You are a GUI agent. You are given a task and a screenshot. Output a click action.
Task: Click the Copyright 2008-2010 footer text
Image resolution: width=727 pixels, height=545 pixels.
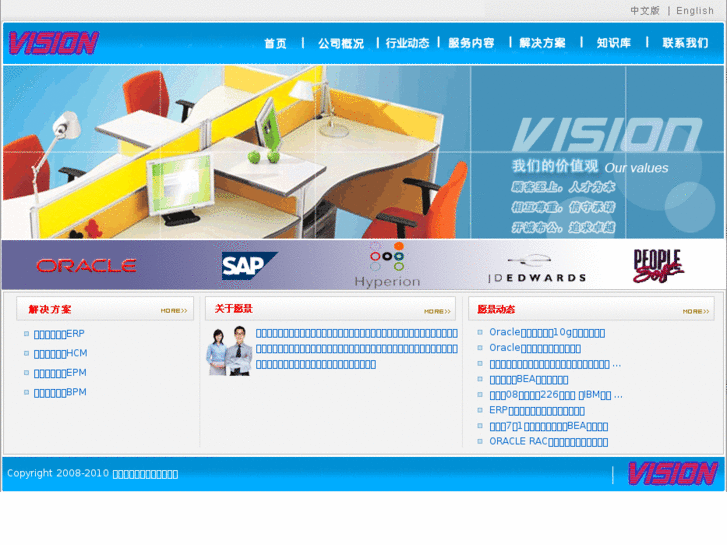pyautogui.click(x=92, y=474)
